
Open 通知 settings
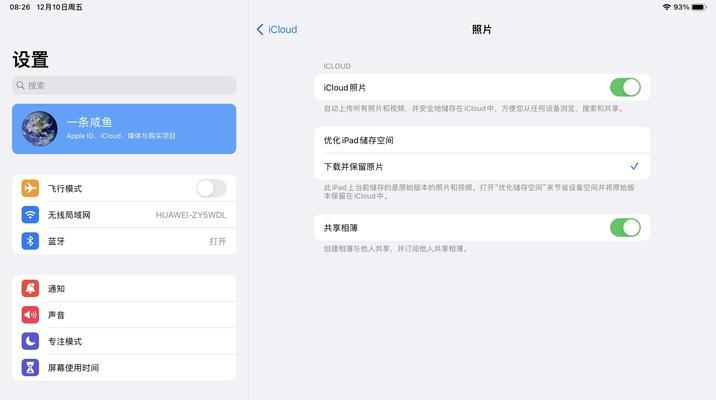click(124, 288)
